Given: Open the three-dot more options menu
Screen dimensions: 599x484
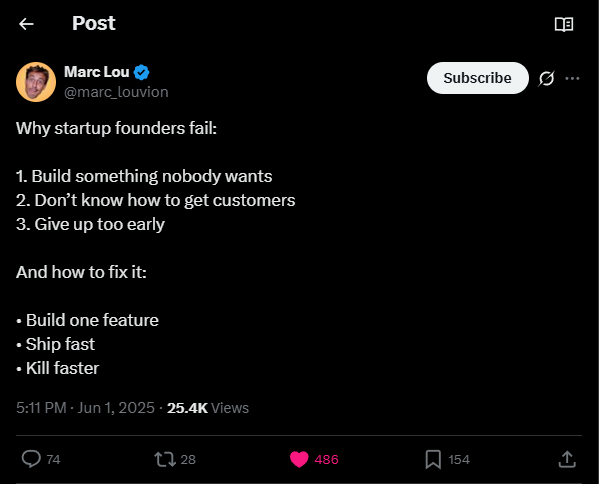Looking at the screenshot, I should (572, 78).
